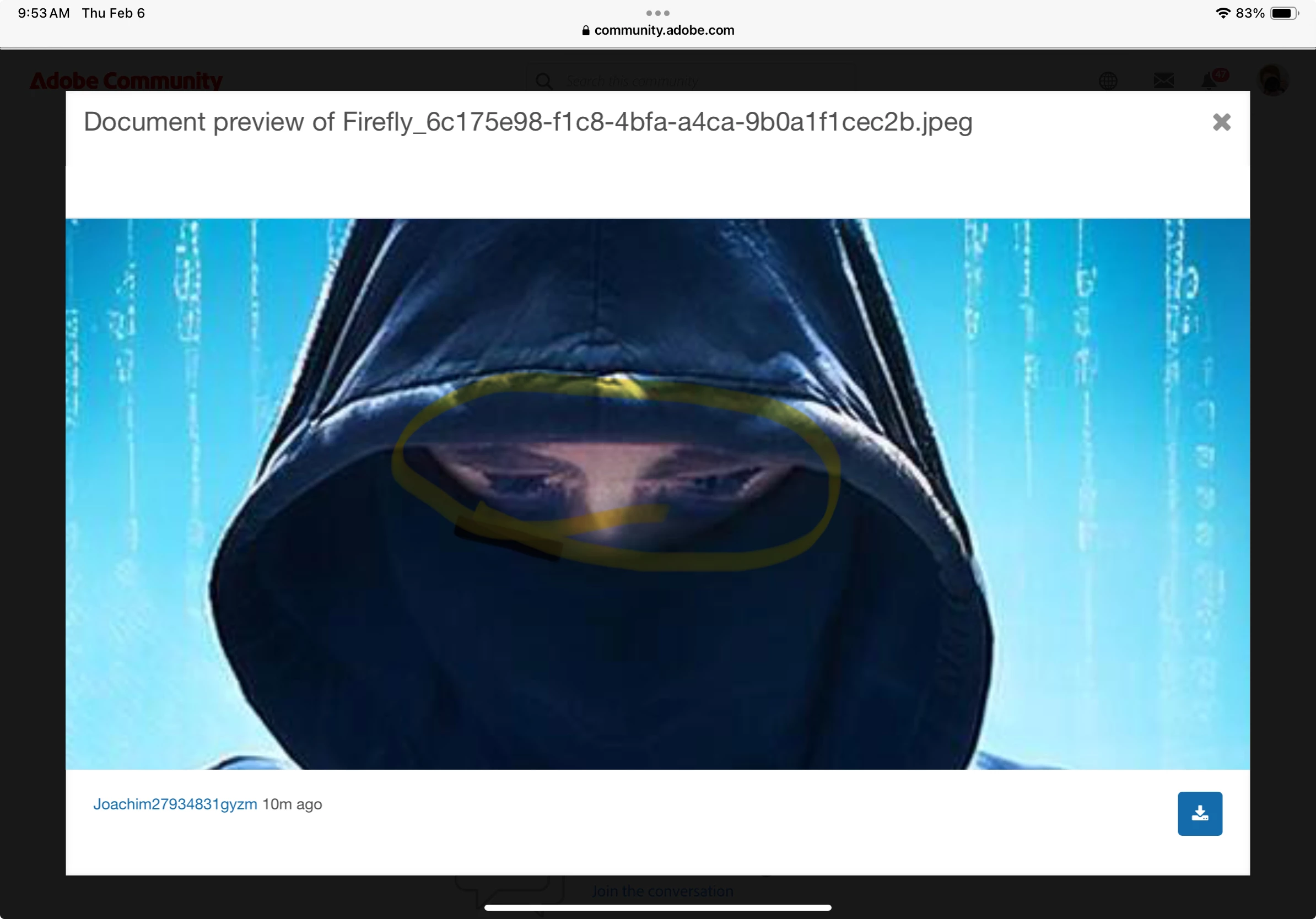The image size is (1316, 919).
Task: Tap the 9:53 AM status bar clock
Action: point(44,13)
